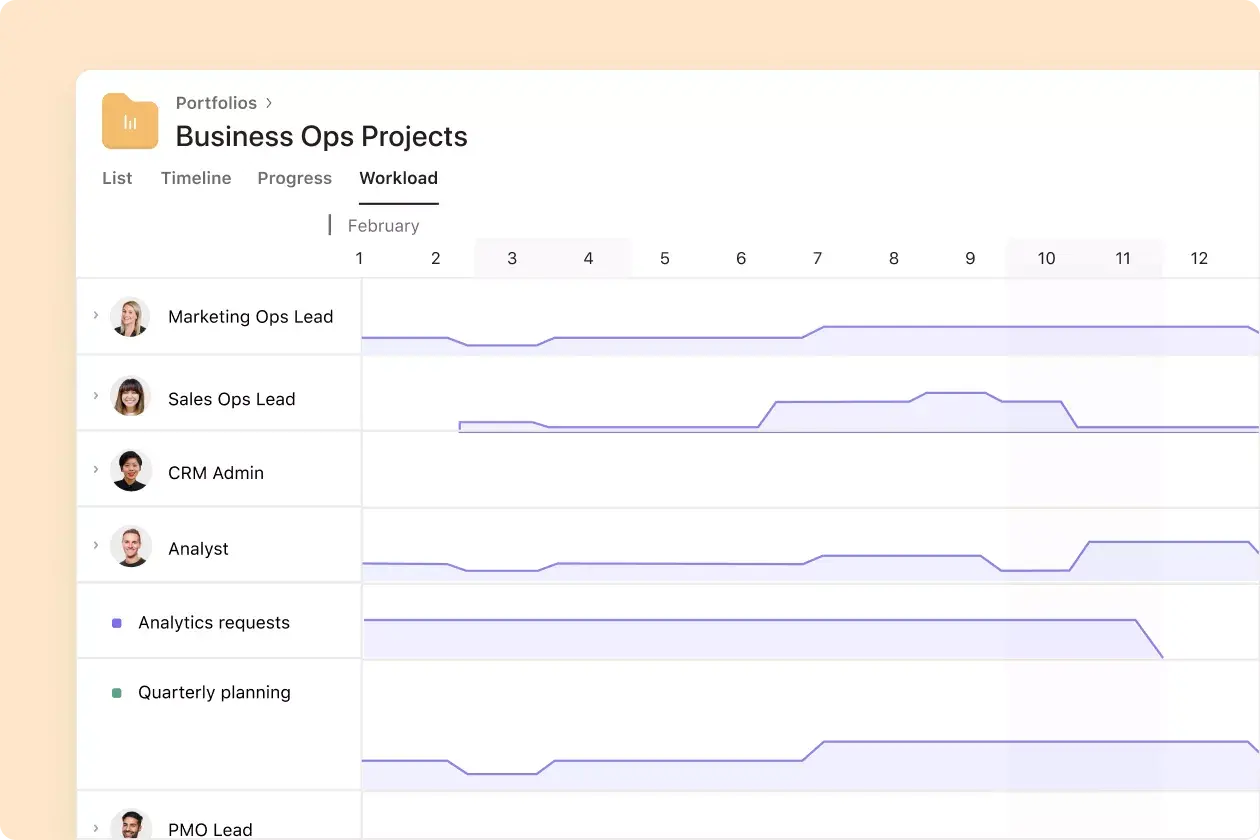
Task: Collapse the Analyst row chevron
Action: (x=95, y=547)
